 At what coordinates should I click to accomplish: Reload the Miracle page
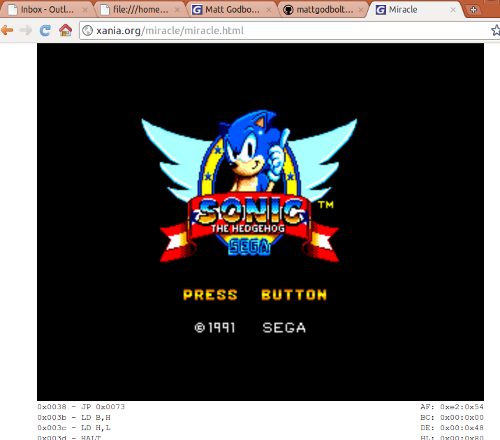[x=45, y=31]
